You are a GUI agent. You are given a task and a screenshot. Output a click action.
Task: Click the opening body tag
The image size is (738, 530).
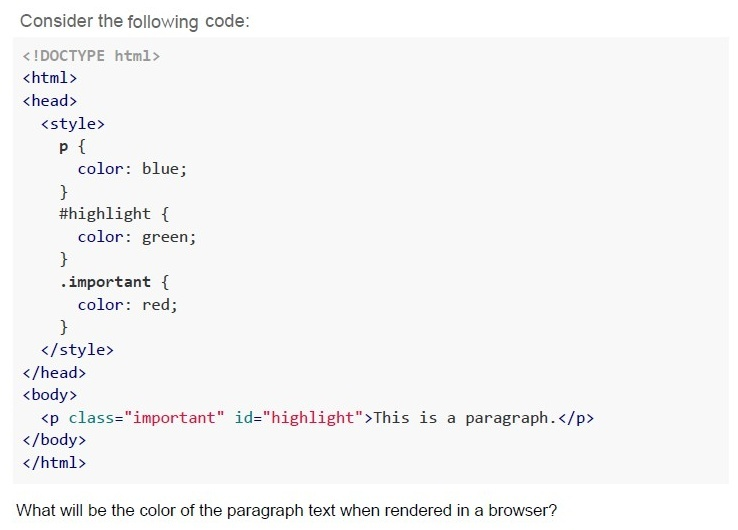50,394
